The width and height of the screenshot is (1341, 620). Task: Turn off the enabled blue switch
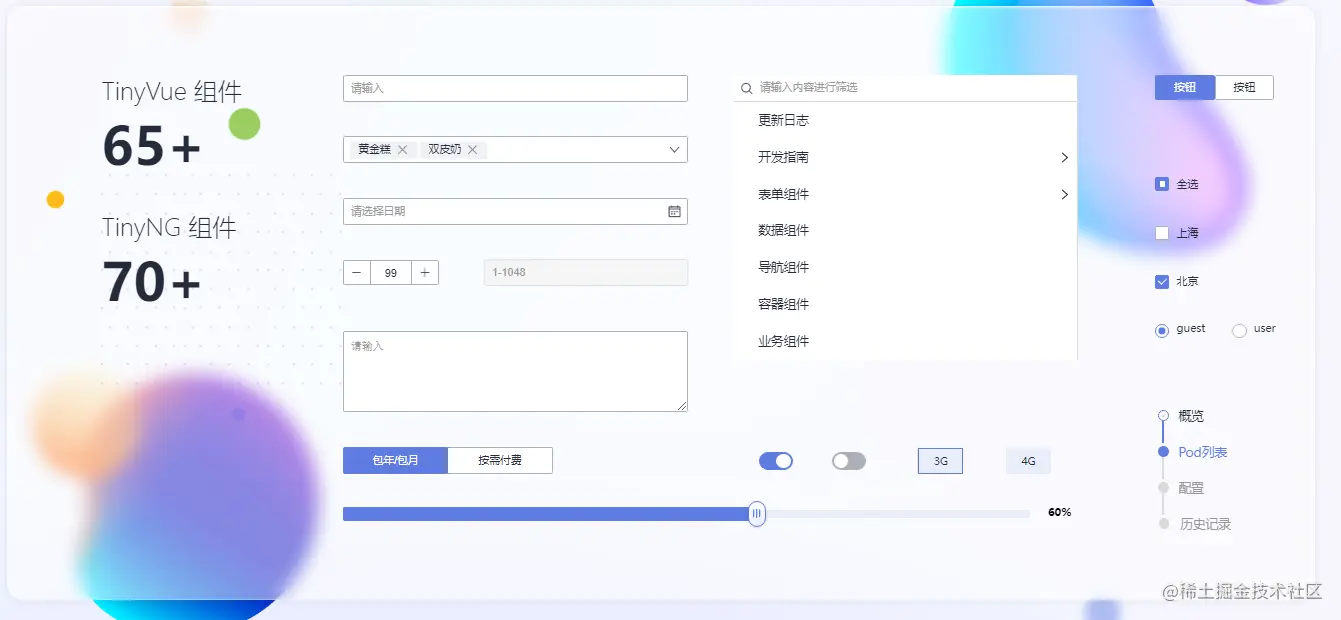pyautogui.click(x=775, y=460)
